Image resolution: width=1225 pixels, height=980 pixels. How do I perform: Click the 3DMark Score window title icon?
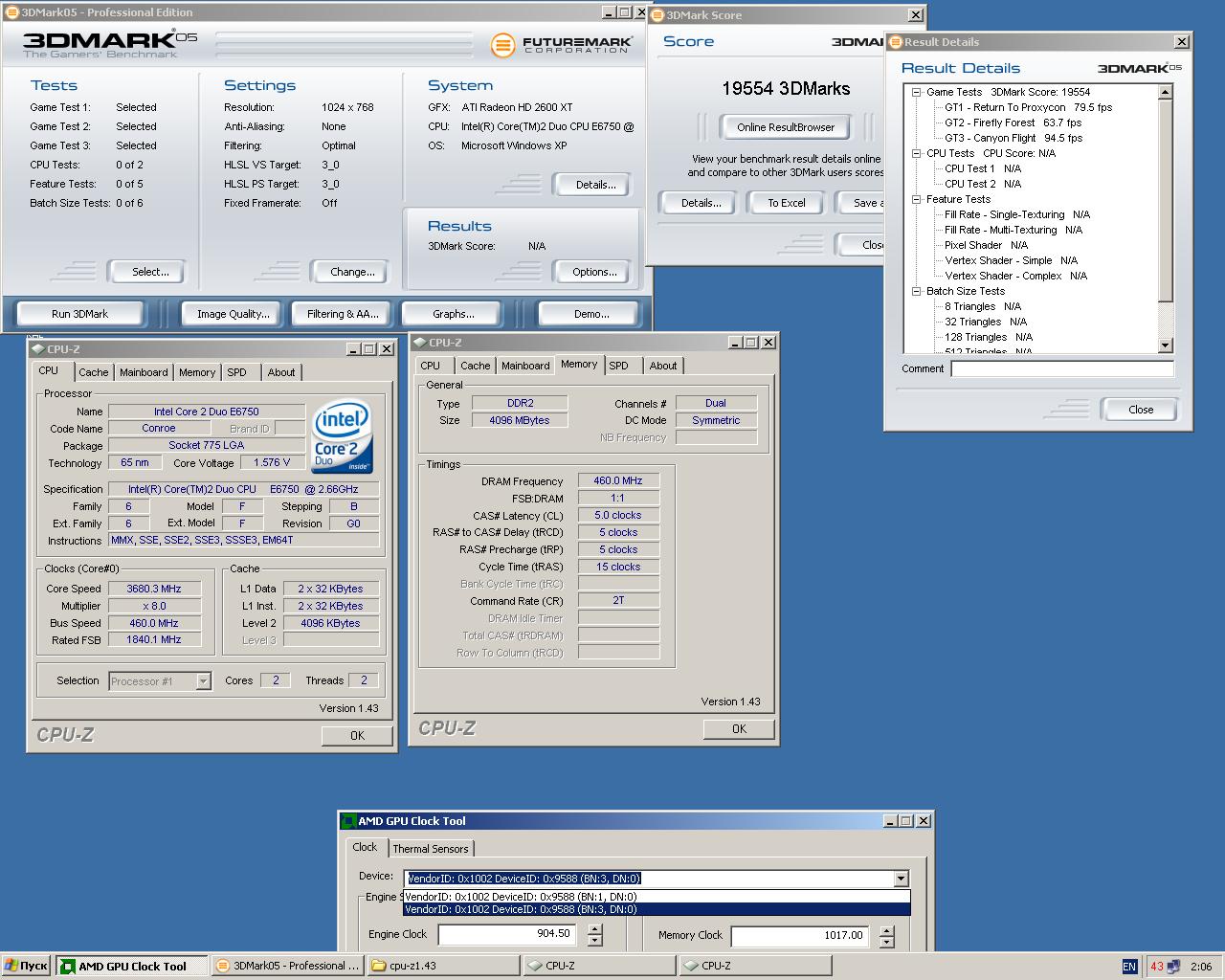pos(657,15)
